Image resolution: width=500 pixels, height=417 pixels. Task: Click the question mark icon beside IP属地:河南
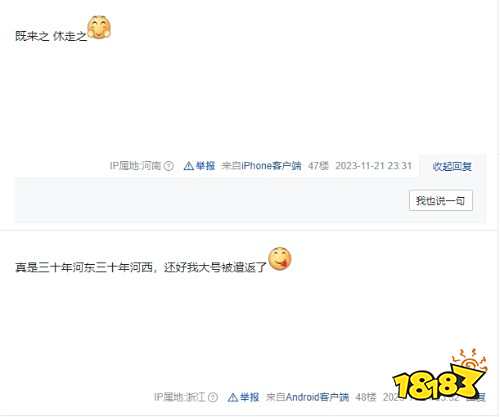(169, 166)
